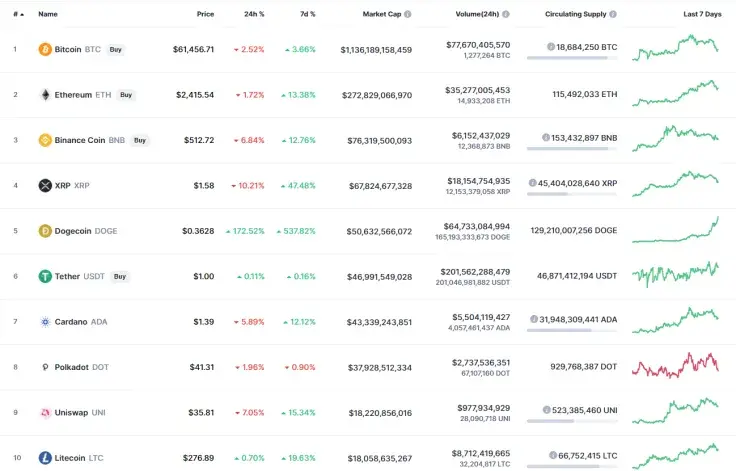This screenshot has height=471, width=736.
Task: Click the Uniswap pink unicorn icon
Action: 45,412
